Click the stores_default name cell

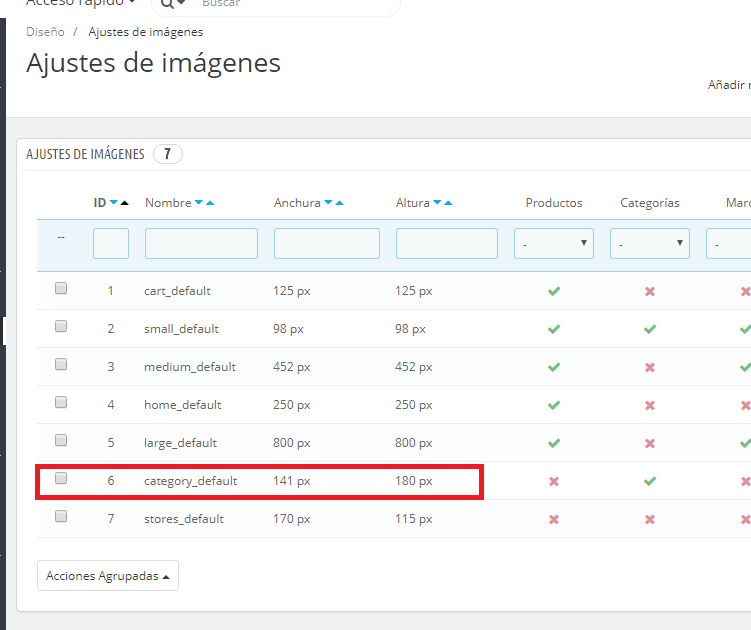[184, 519]
